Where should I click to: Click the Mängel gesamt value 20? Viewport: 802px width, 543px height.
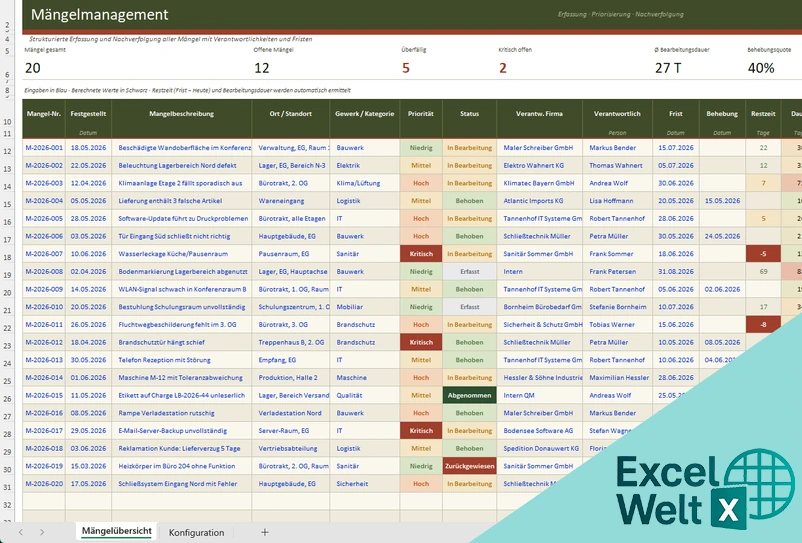pyautogui.click(x=33, y=68)
